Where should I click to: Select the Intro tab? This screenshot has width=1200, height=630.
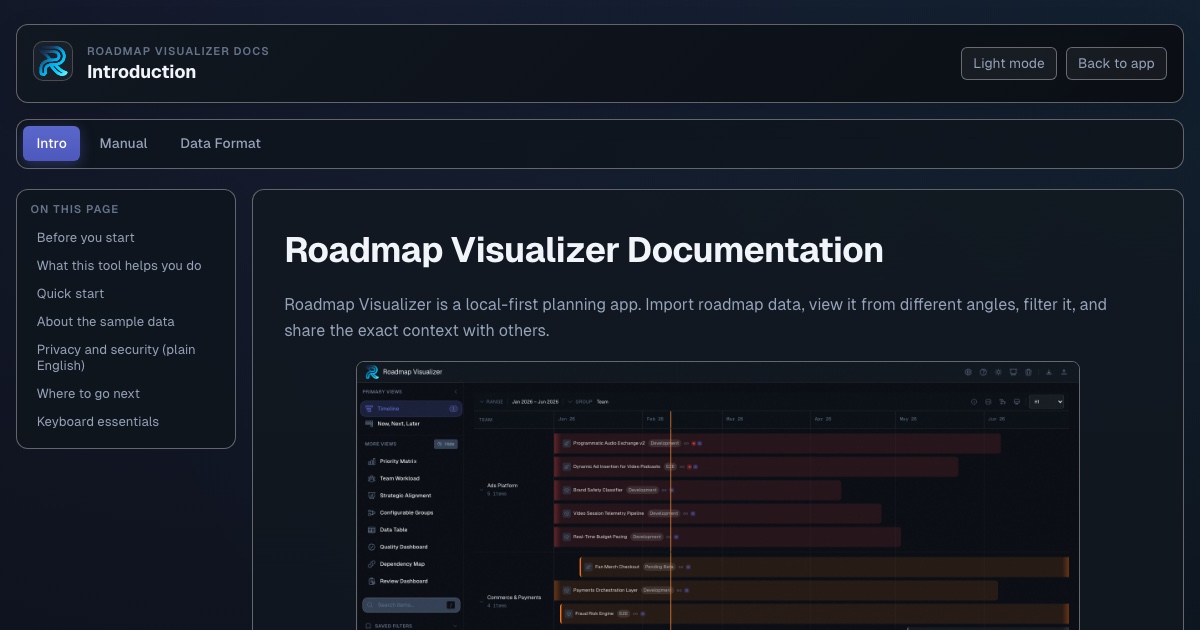pyautogui.click(x=51, y=143)
